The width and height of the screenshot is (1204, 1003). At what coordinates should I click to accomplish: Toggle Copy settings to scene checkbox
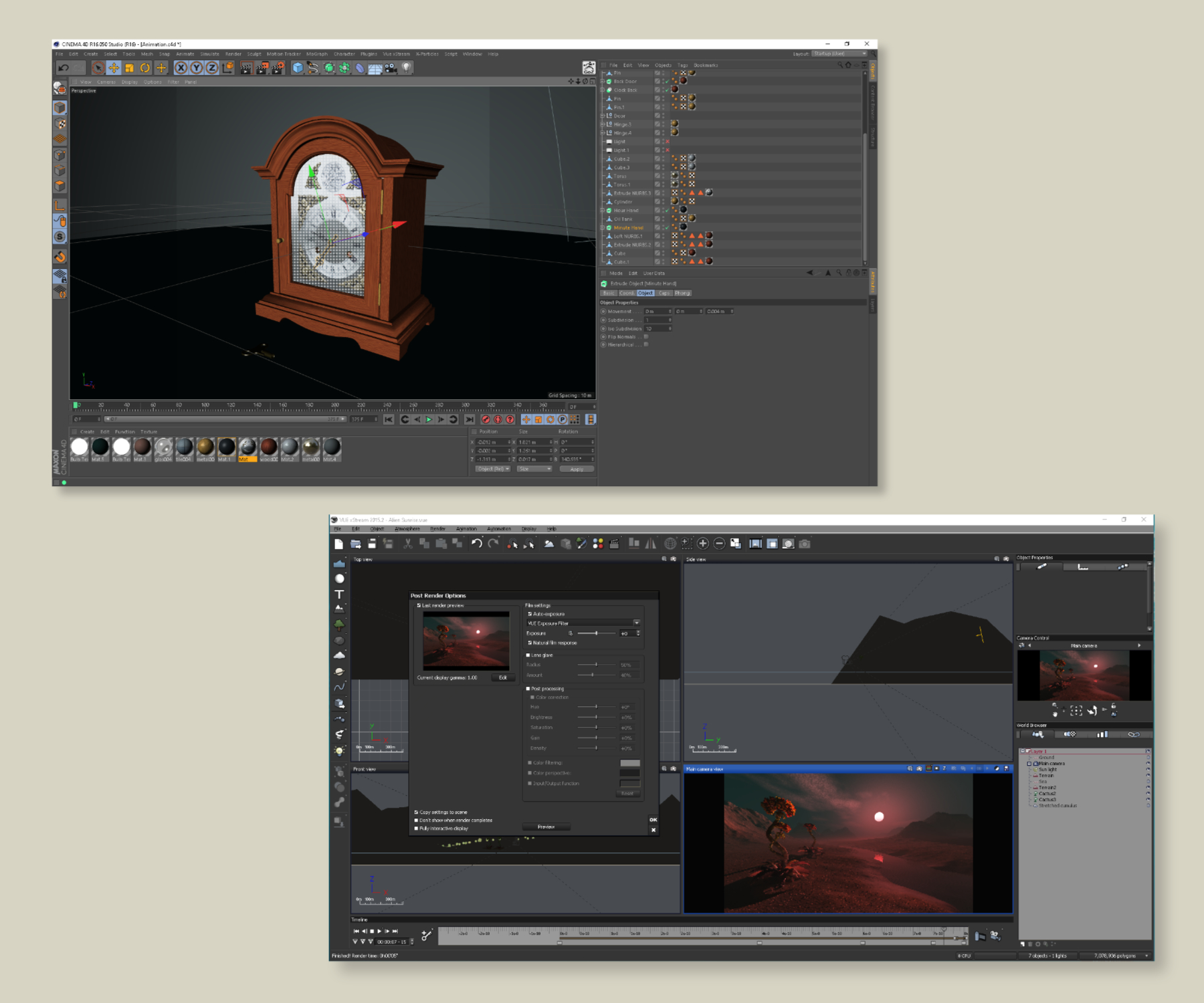tap(416, 812)
